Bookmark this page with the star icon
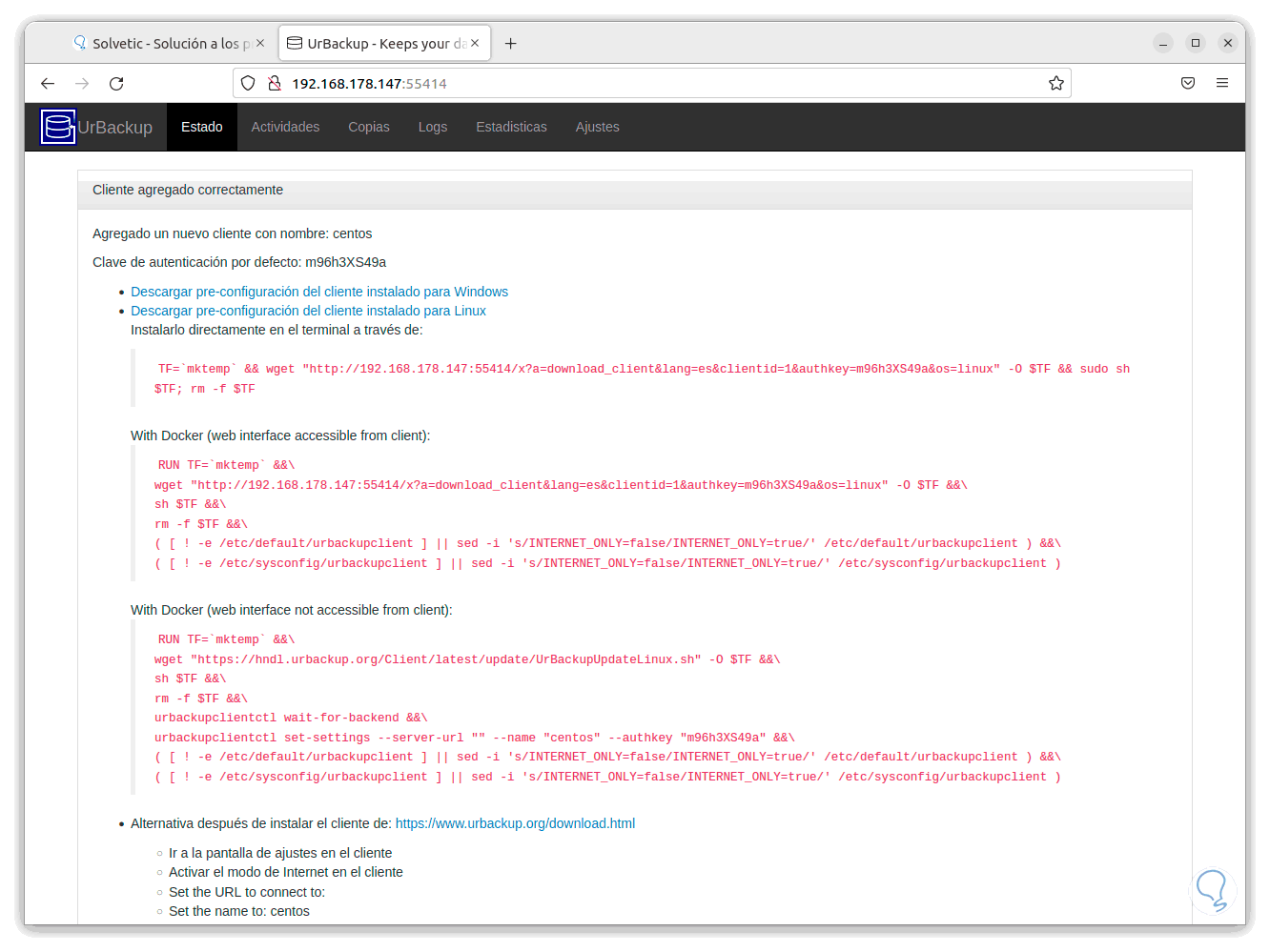This screenshot has height=952, width=1270. [1056, 84]
